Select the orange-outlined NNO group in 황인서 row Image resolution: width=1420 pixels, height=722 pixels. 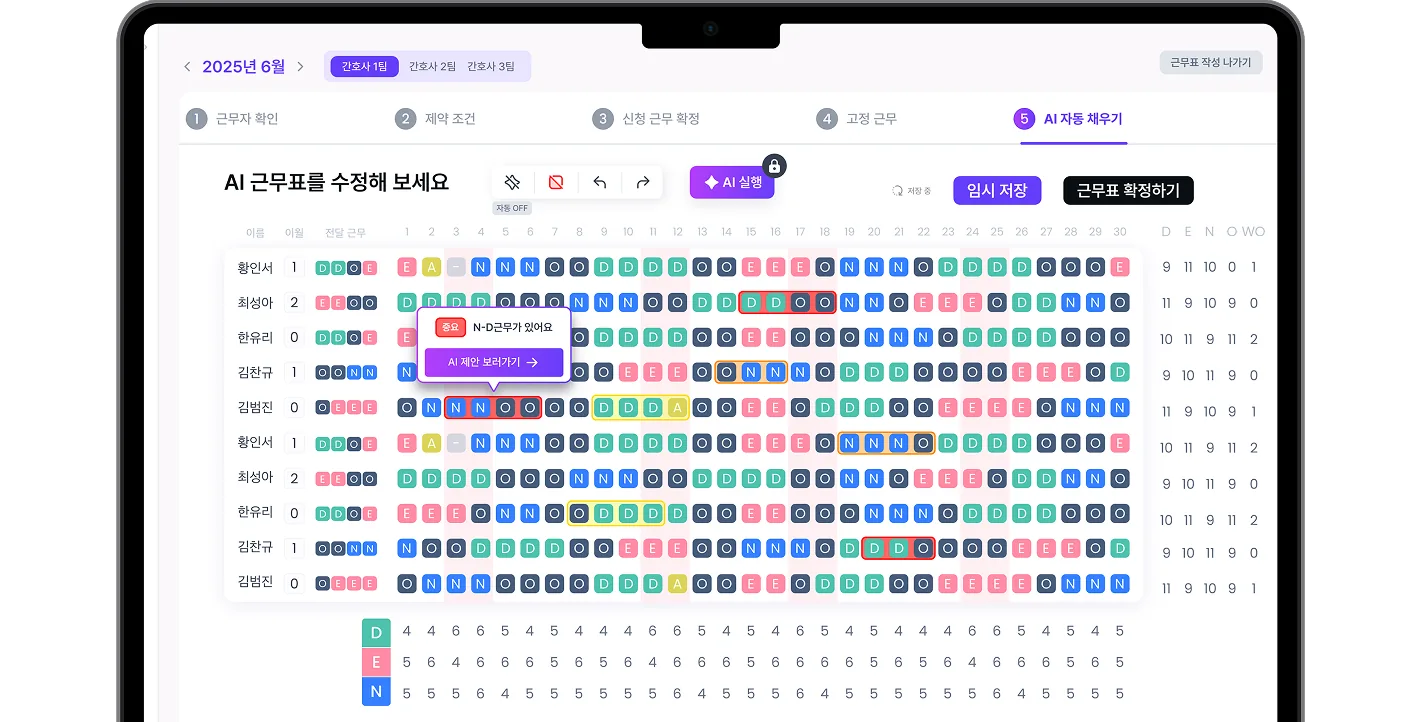coord(886,443)
